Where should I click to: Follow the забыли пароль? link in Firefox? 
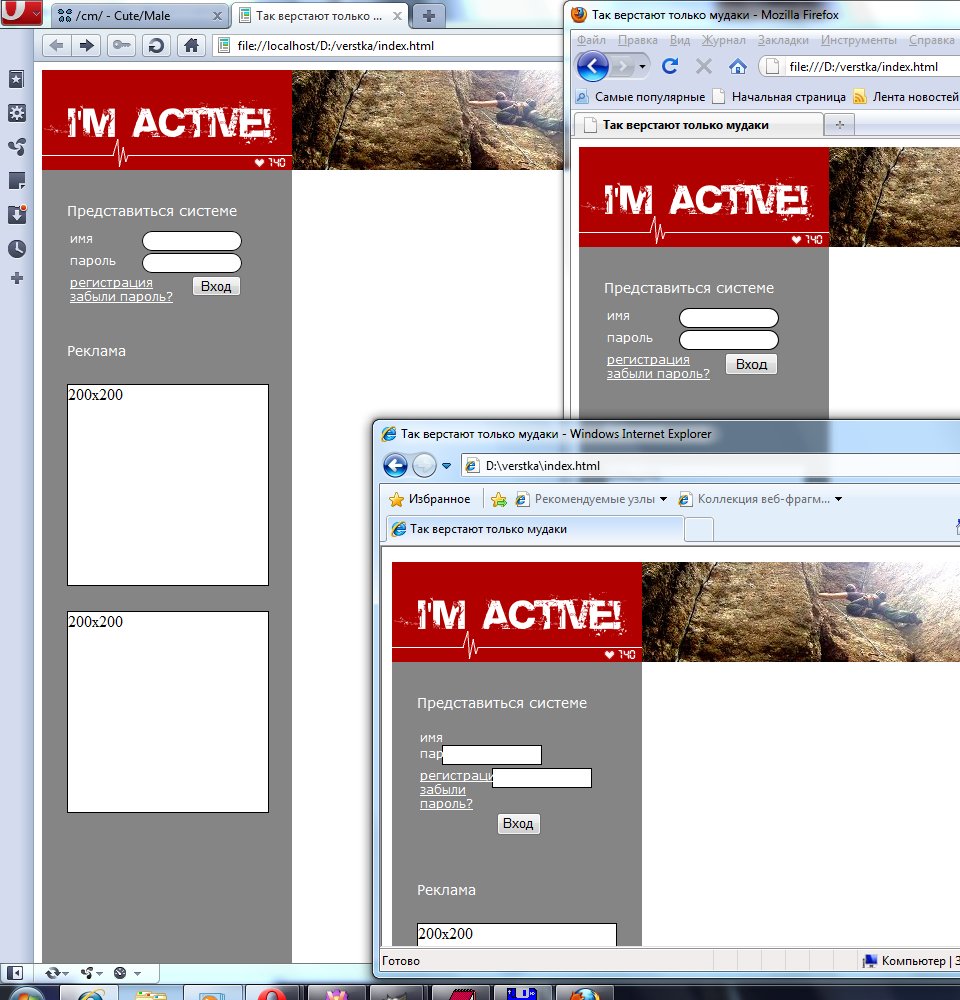658,374
